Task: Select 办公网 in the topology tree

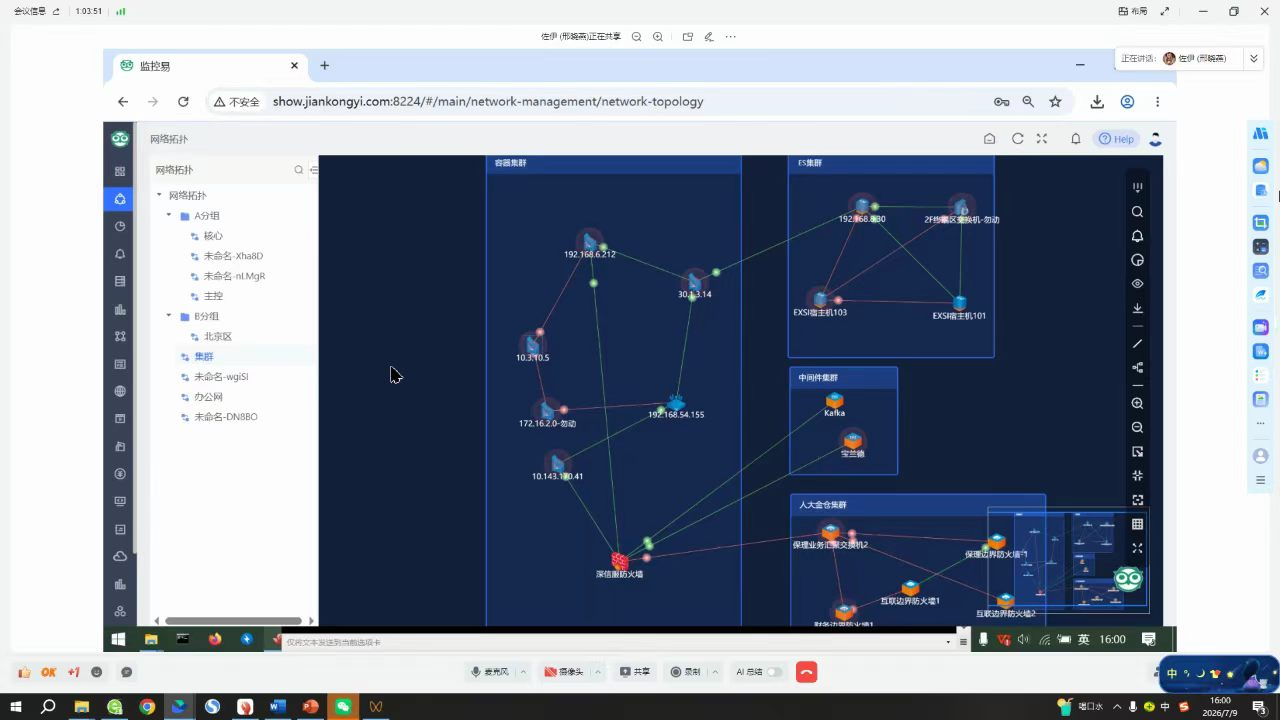Action: click(x=208, y=397)
